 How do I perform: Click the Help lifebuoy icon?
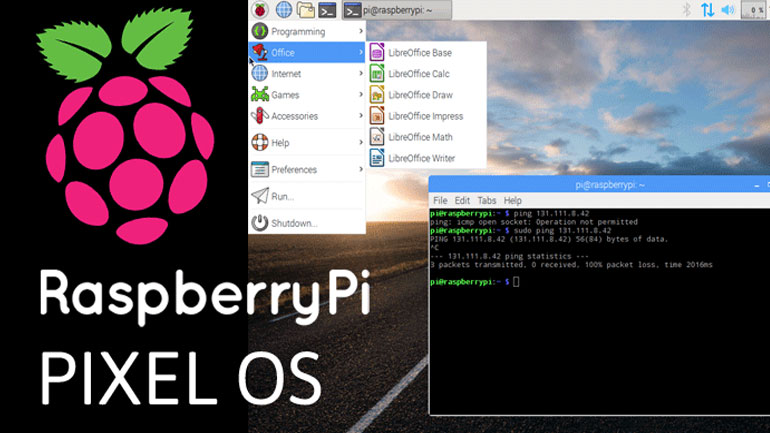pyautogui.click(x=260, y=142)
